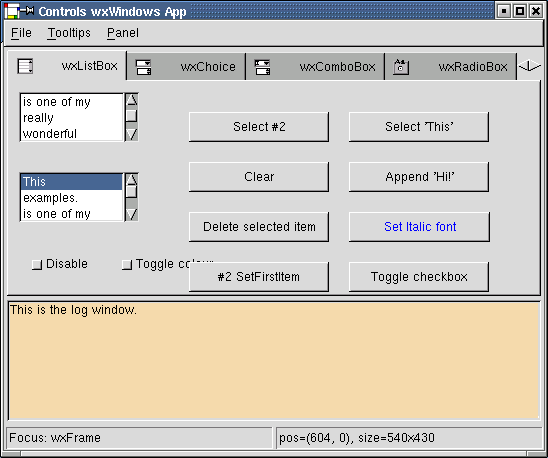Click the blue Set Italic font button

pos(419,227)
